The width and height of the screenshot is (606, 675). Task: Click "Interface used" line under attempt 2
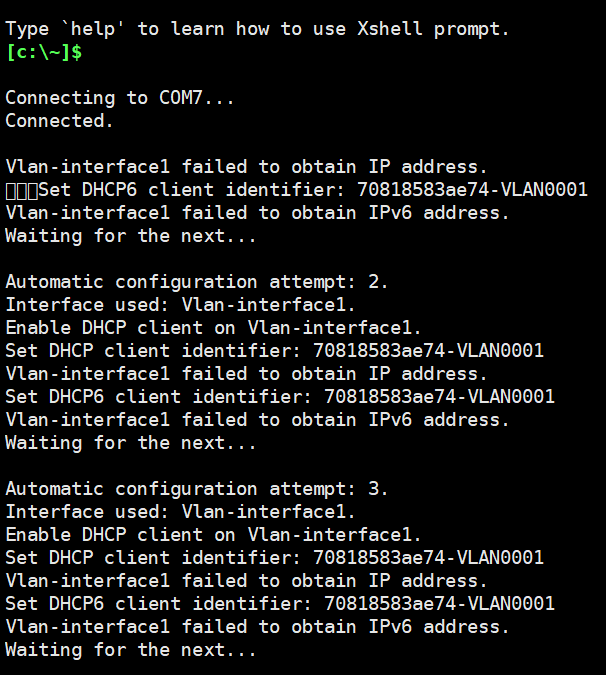[180, 305]
